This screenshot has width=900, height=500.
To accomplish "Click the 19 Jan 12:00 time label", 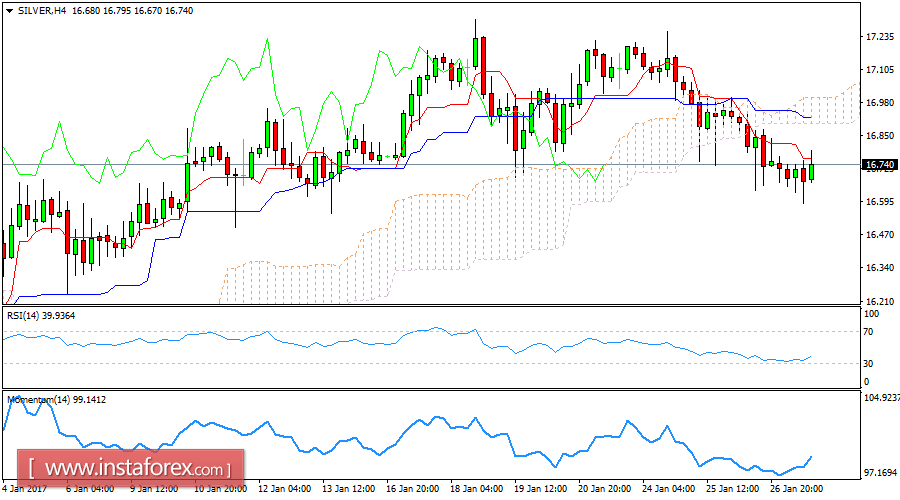I will coord(541,489).
